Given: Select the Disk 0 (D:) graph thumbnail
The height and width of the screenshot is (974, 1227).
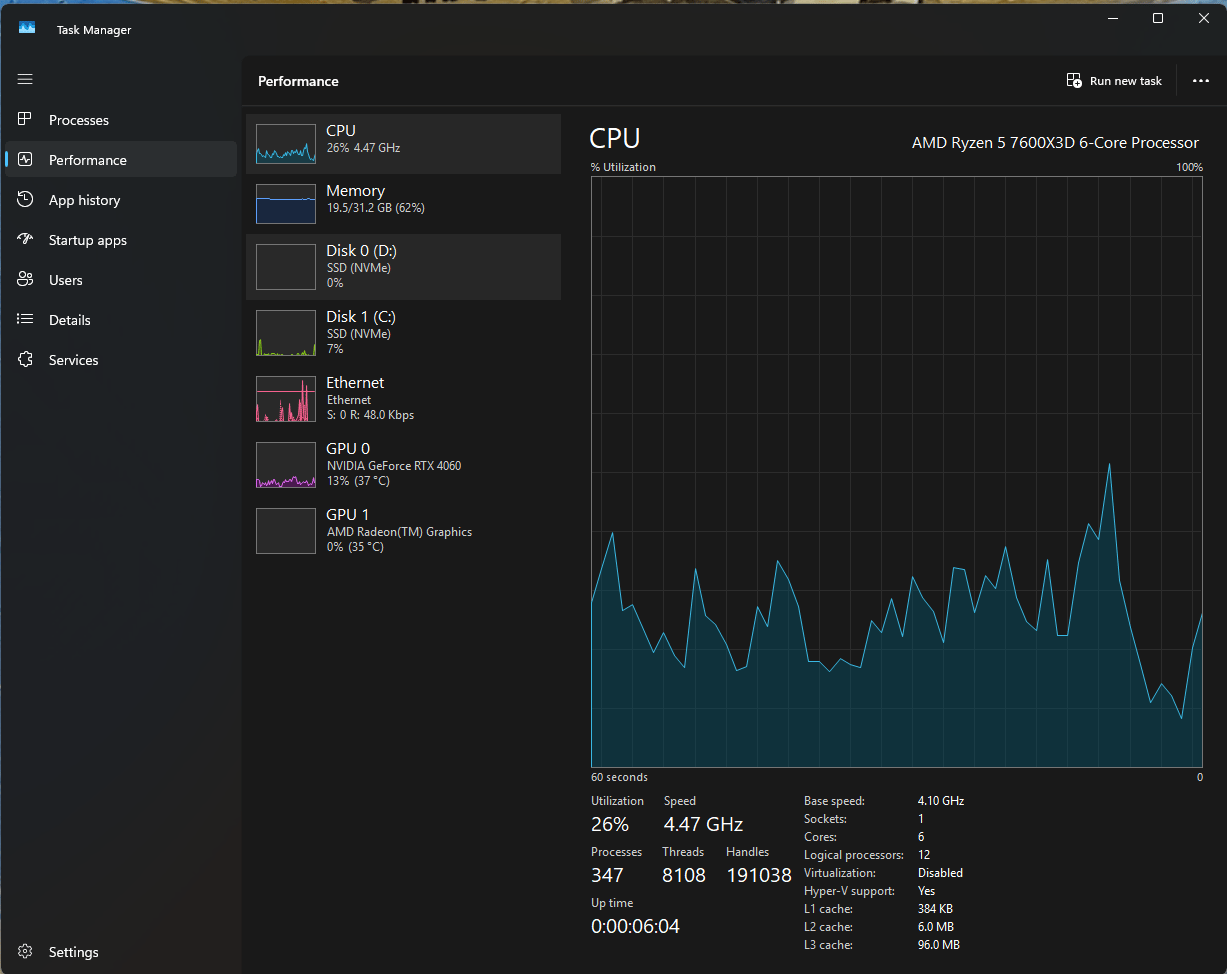Looking at the screenshot, I should (x=286, y=267).
